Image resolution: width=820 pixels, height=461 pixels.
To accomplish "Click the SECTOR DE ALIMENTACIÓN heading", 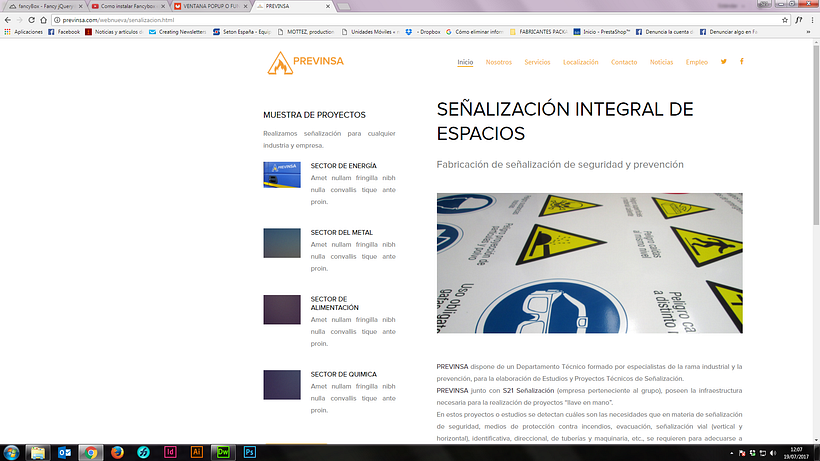I will pyautogui.click(x=335, y=303).
